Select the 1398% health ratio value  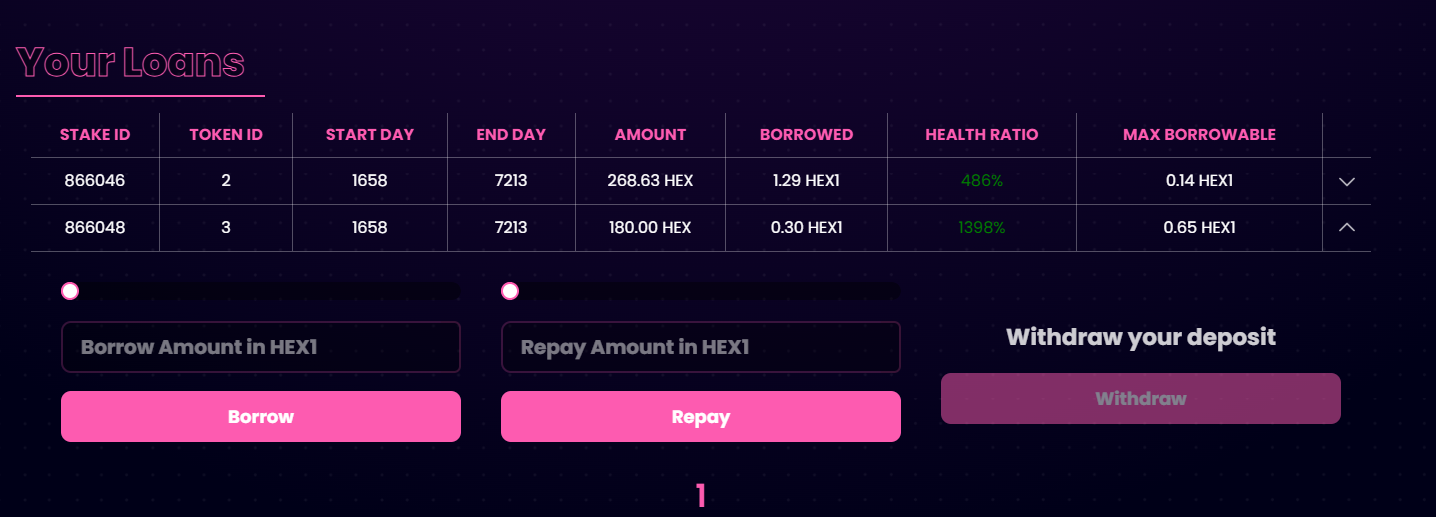[981, 228]
